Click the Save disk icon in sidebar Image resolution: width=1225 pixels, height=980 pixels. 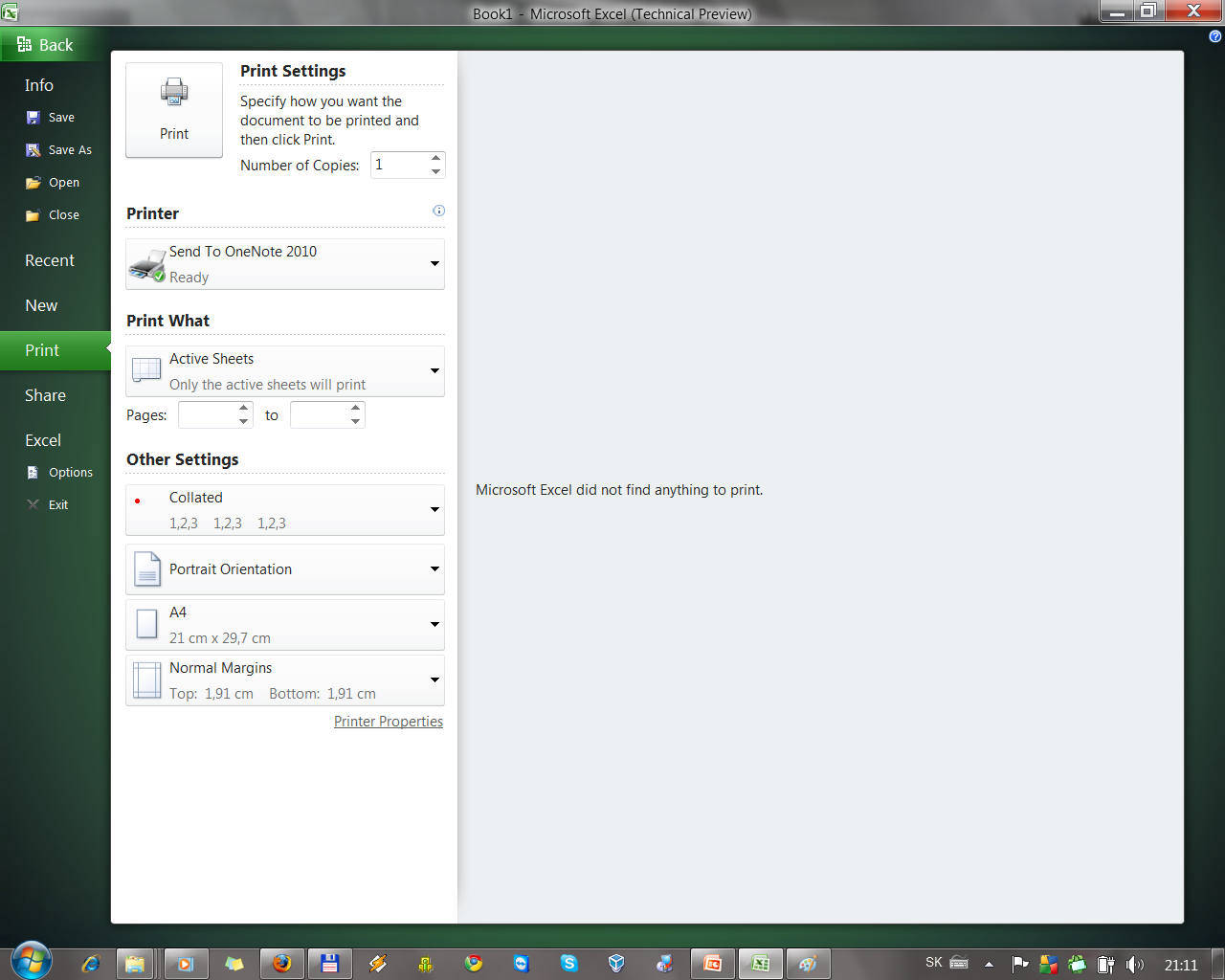coord(33,118)
